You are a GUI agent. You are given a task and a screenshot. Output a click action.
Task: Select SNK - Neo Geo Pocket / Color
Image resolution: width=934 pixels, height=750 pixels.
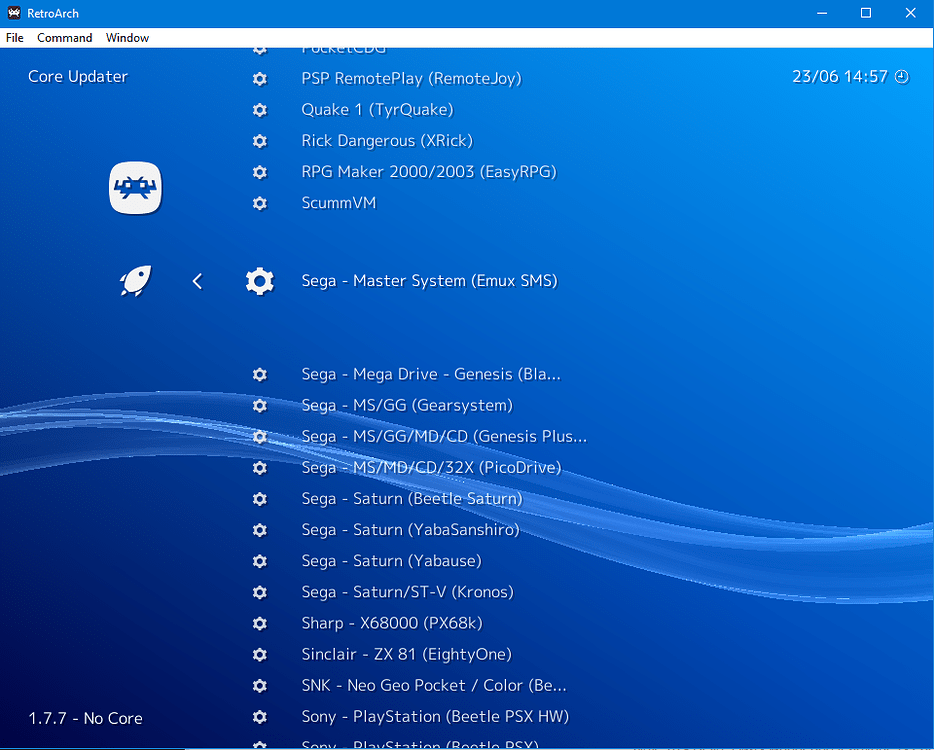434,685
